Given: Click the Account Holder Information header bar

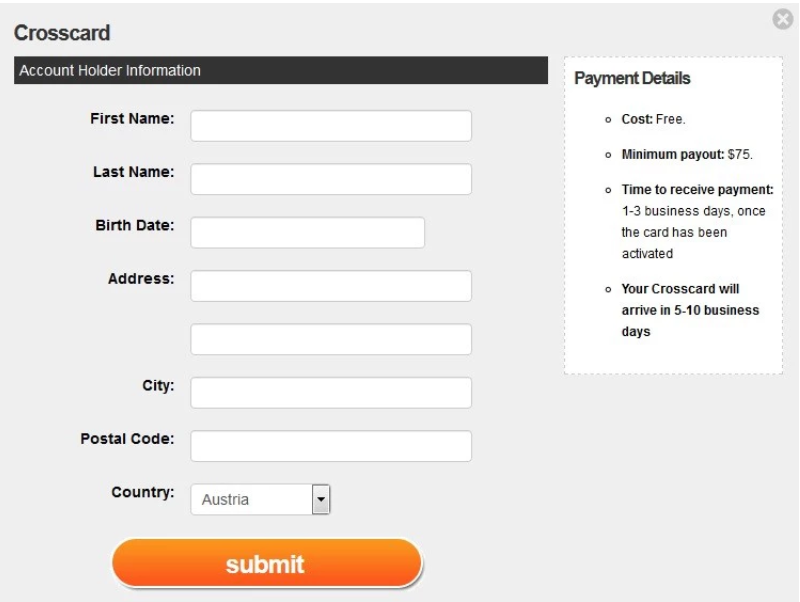Looking at the screenshot, I should coord(280,71).
